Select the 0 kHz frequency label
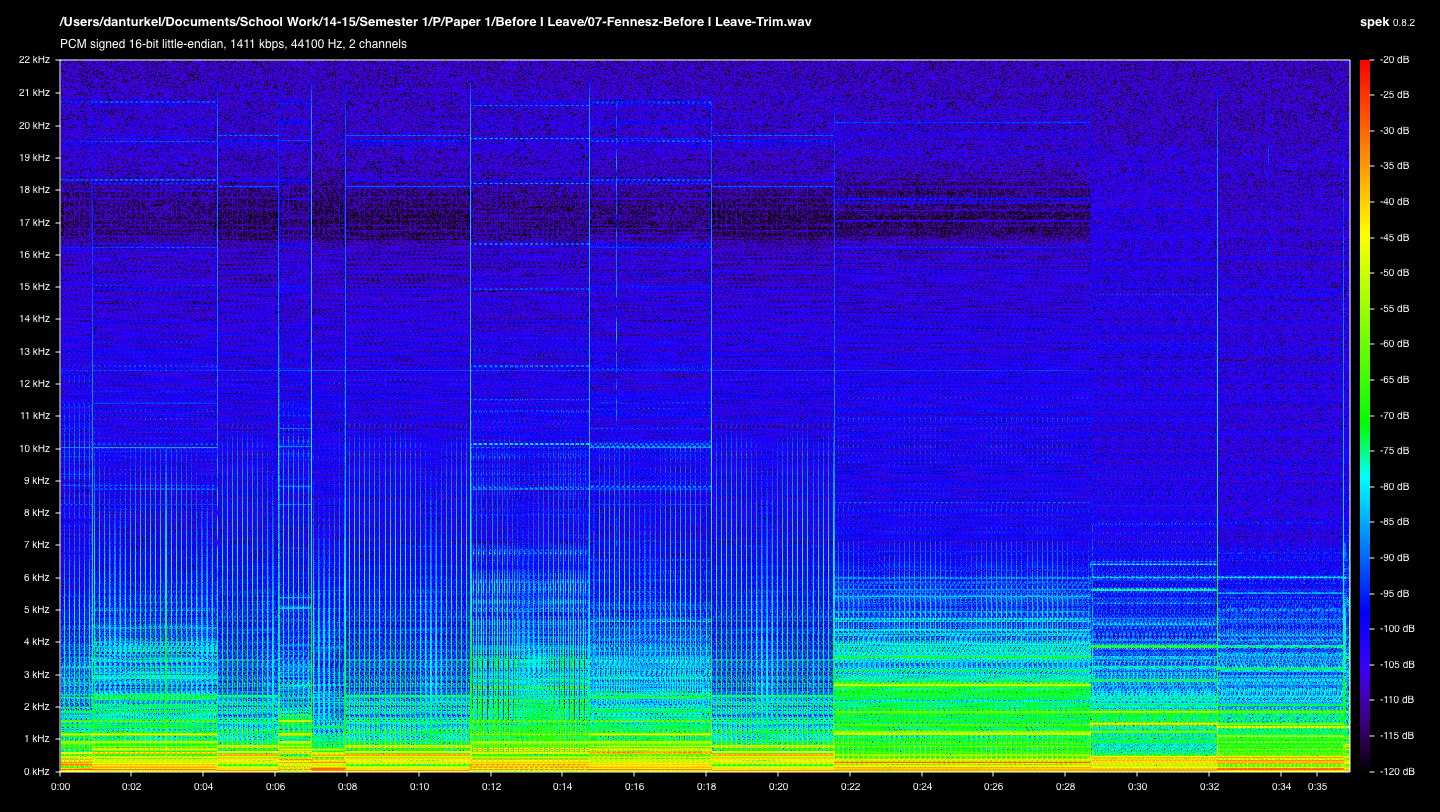Screen dimensions: 1440x812 (36, 771)
